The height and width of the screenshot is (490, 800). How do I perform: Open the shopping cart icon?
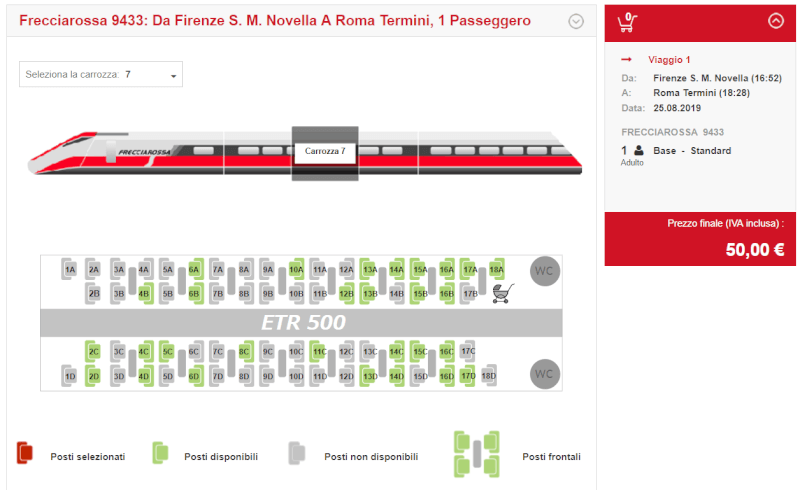coord(628,22)
